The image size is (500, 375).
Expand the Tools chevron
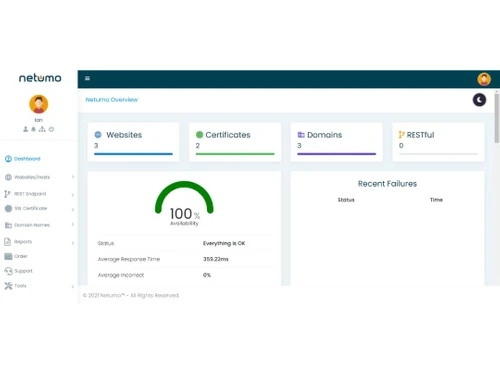pos(73,287)
